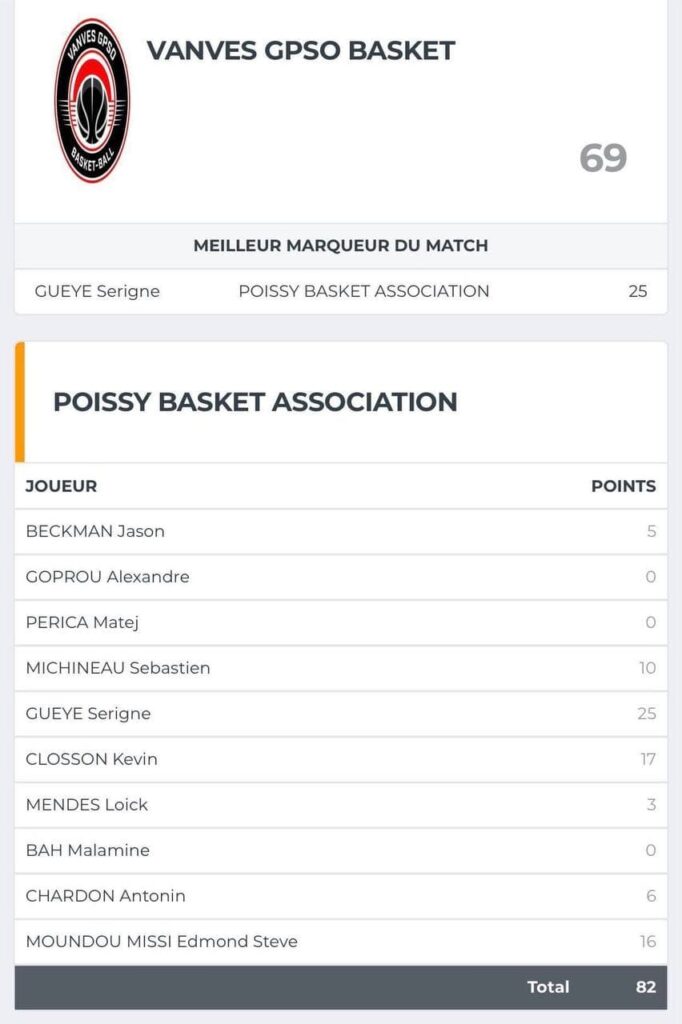Select the BECKMAN Jason player row
Image resolution: width=682 pixels, height=1024 pixels.
(341, 532)
